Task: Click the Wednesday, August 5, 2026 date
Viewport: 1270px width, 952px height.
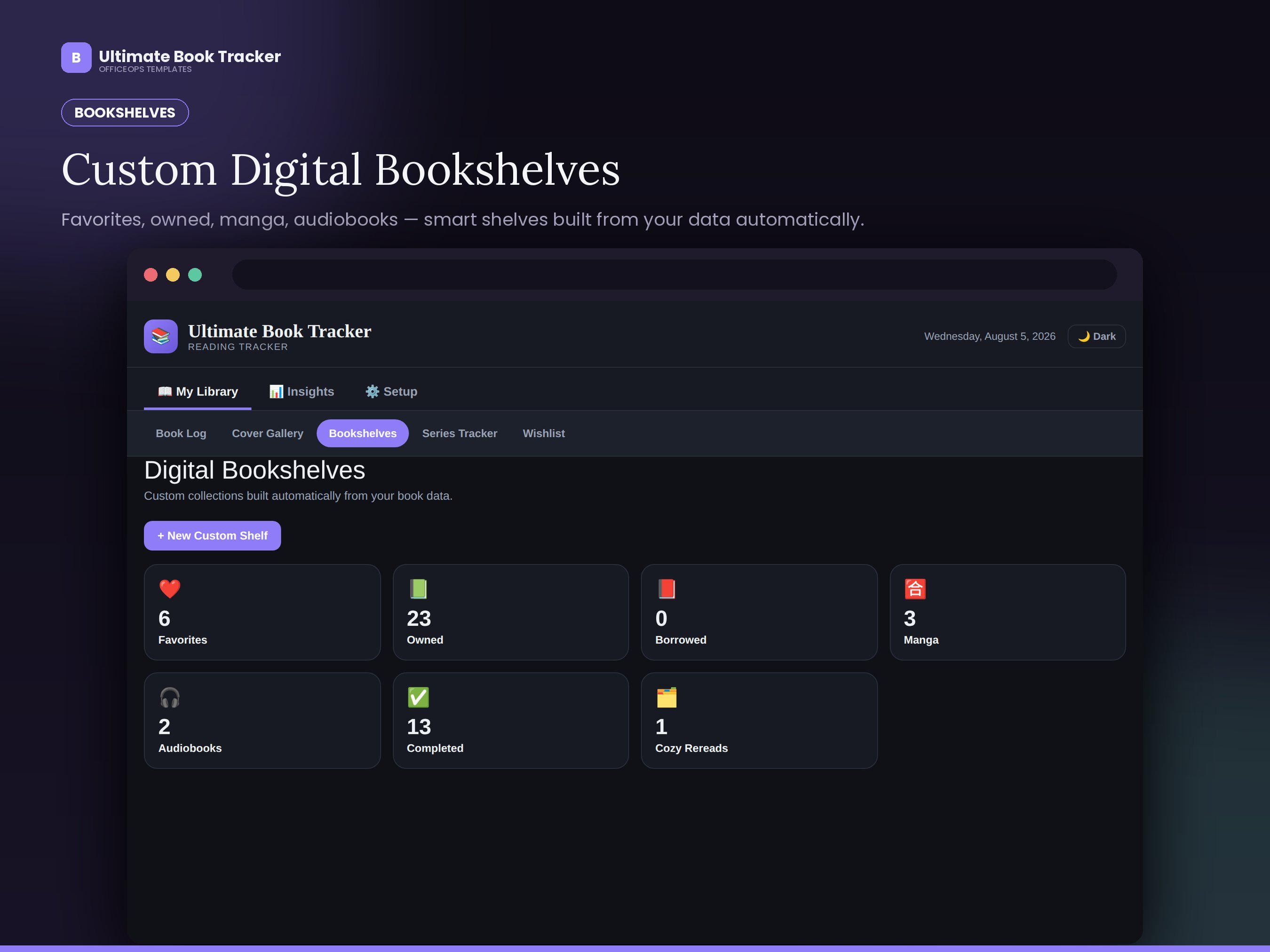Action: [990, 336]
